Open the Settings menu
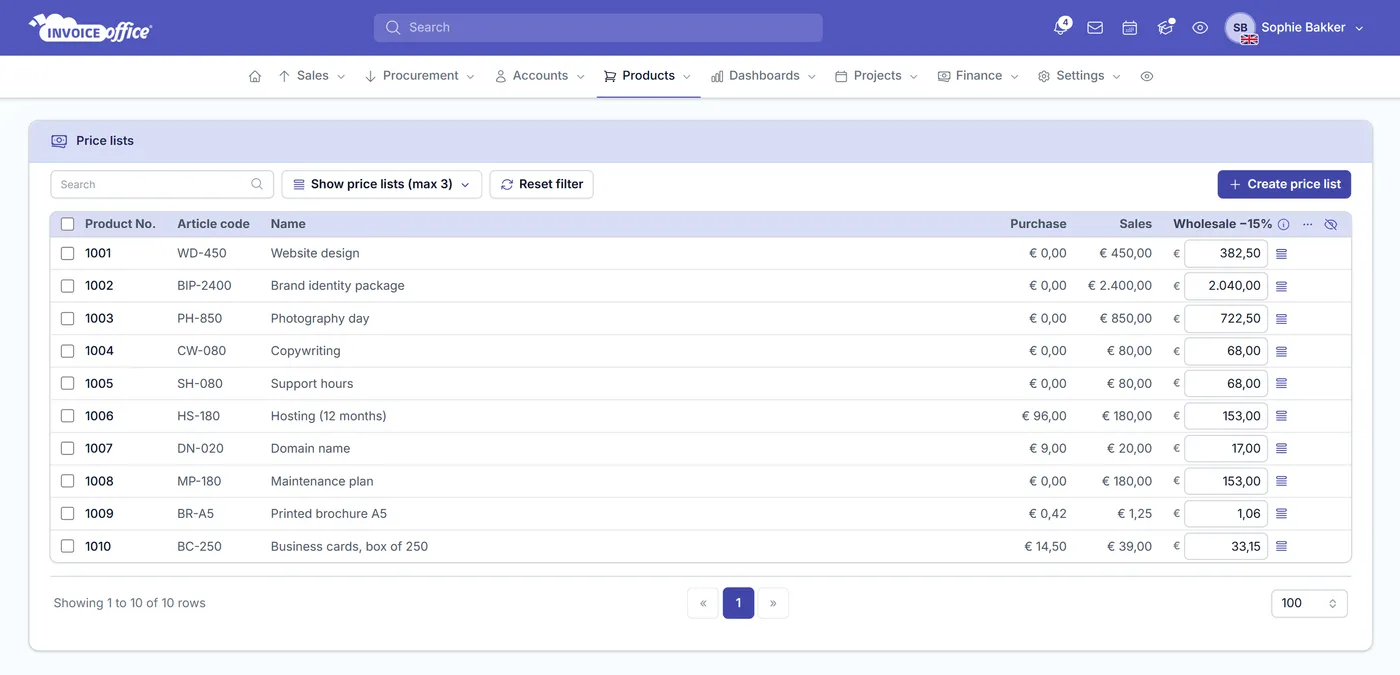 1080,76
